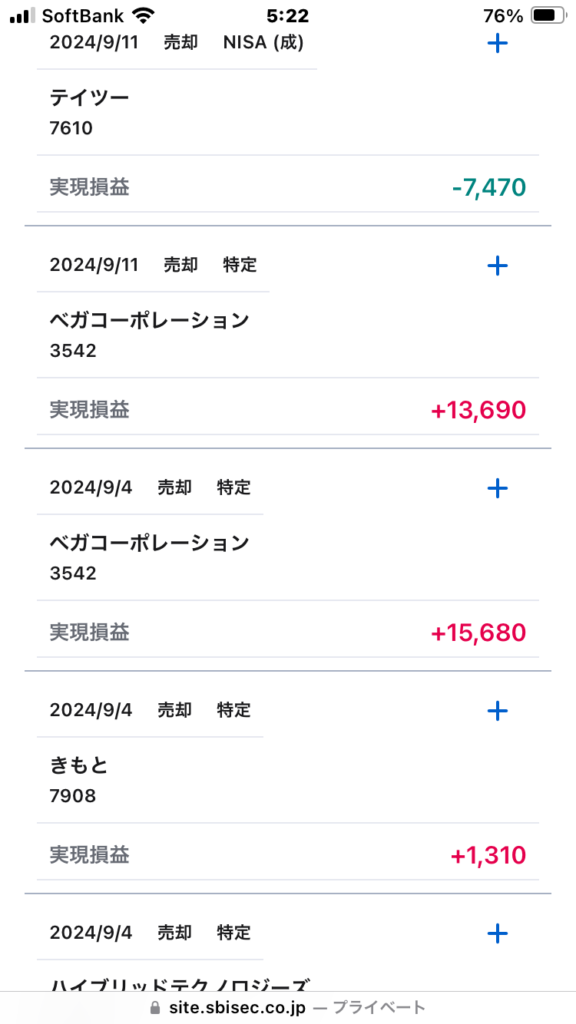
Task: Tap the ハイブリッドテクノロジーズ stock name
Action: click(179, 984)
